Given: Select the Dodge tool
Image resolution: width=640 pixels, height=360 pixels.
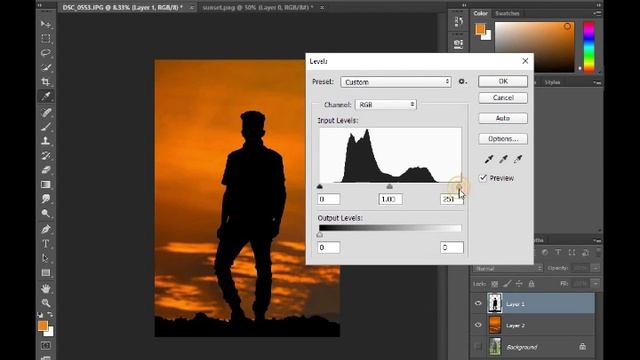Looking at the screenshot, I should pyautogui.click(x=46, y=213).
